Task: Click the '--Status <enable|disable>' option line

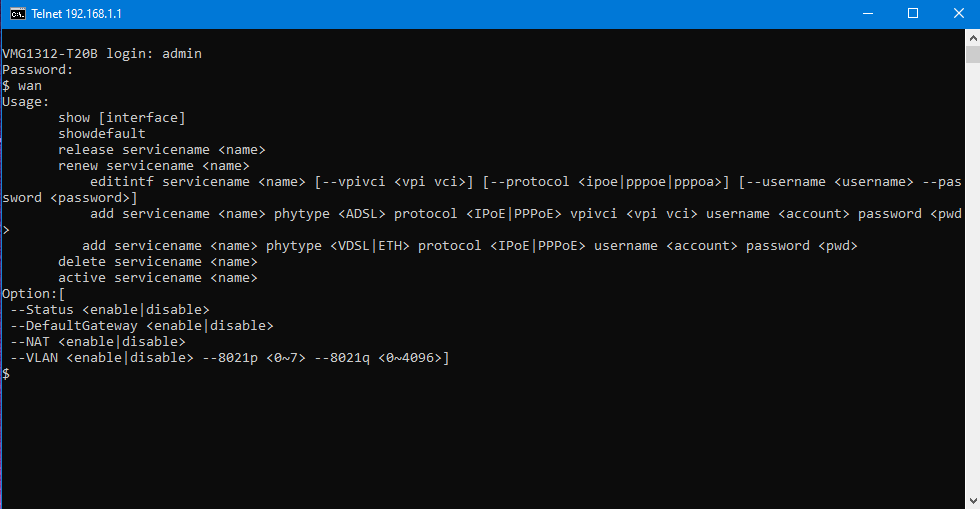Action: point(110,310)
